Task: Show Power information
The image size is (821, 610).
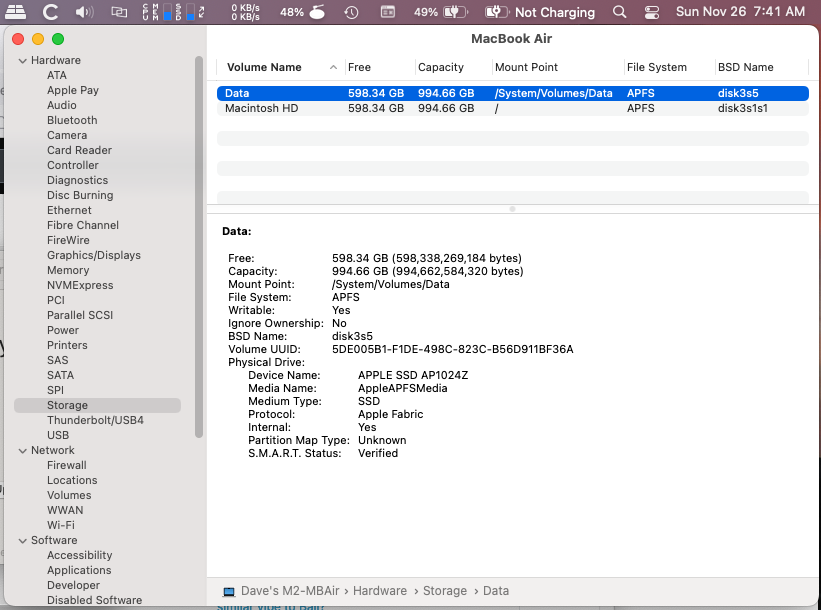Action: point(63,330)
